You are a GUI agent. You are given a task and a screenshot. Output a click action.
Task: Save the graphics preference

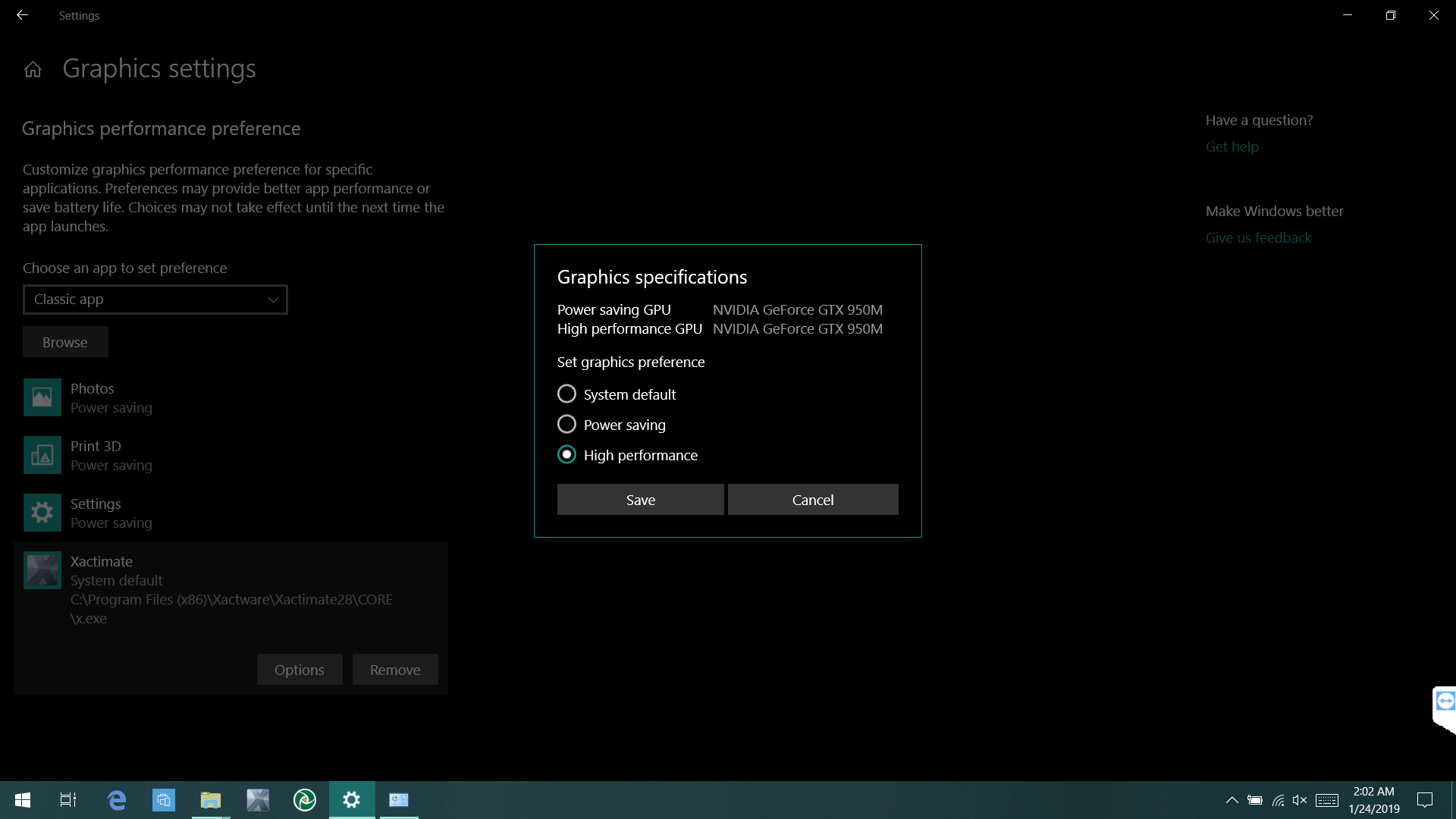pyautogui.click(x=641, y=500)
